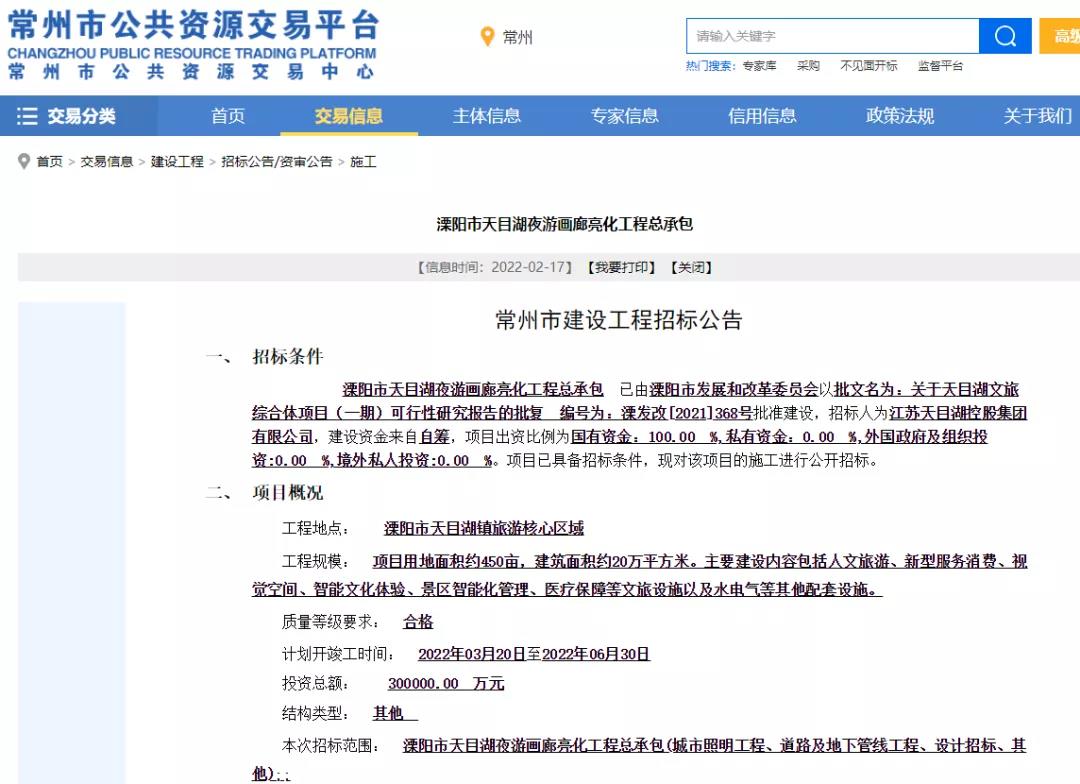1080x784 pixels.
Task: Click the grey breadcrumb location pin icon
Action: [x=23, y=161]
